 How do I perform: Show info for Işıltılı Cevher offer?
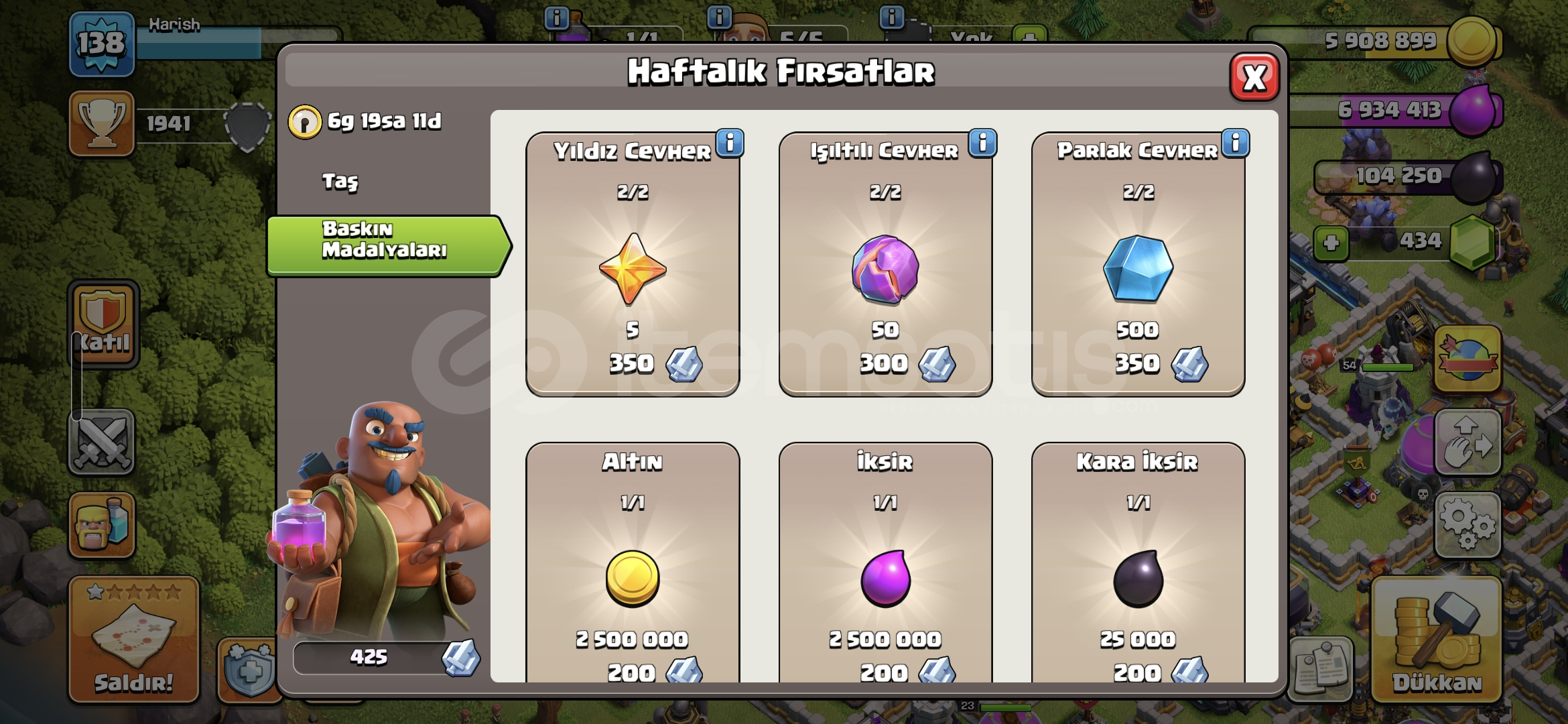(x=982, y=143)
